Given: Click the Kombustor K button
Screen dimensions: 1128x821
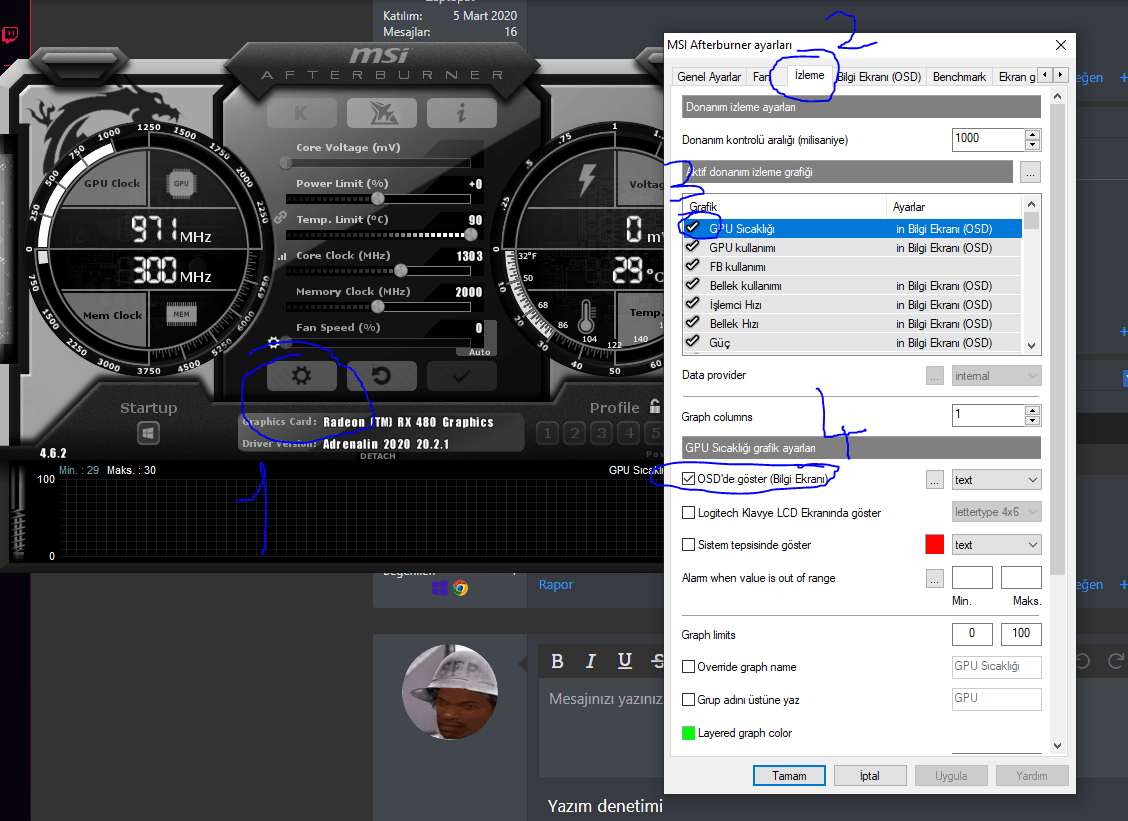Looking at the screenshot, I should (301, 113).
